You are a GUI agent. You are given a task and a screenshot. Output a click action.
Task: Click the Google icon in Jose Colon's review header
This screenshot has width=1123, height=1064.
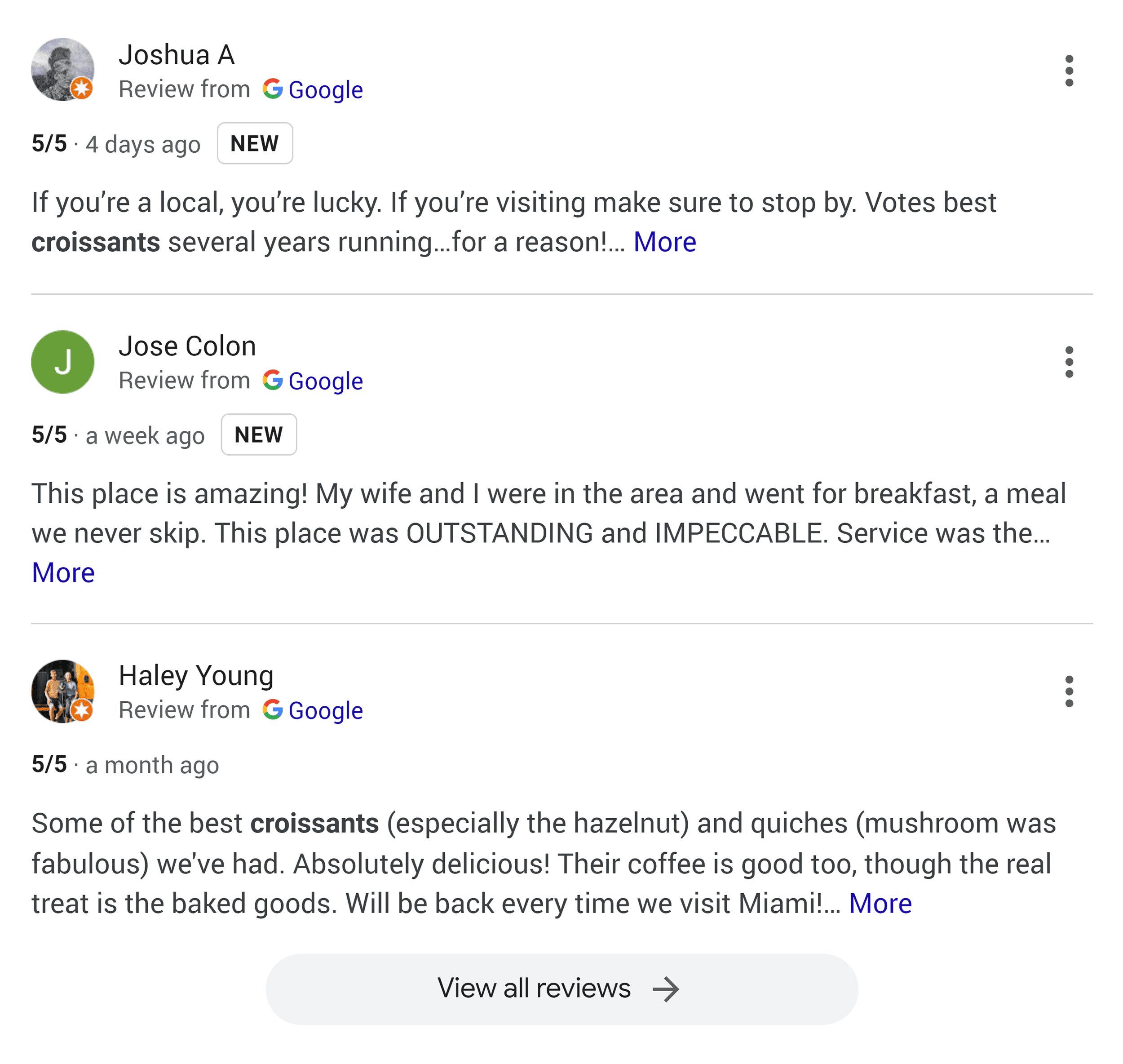pyautogui.click(x=274, y=380)
